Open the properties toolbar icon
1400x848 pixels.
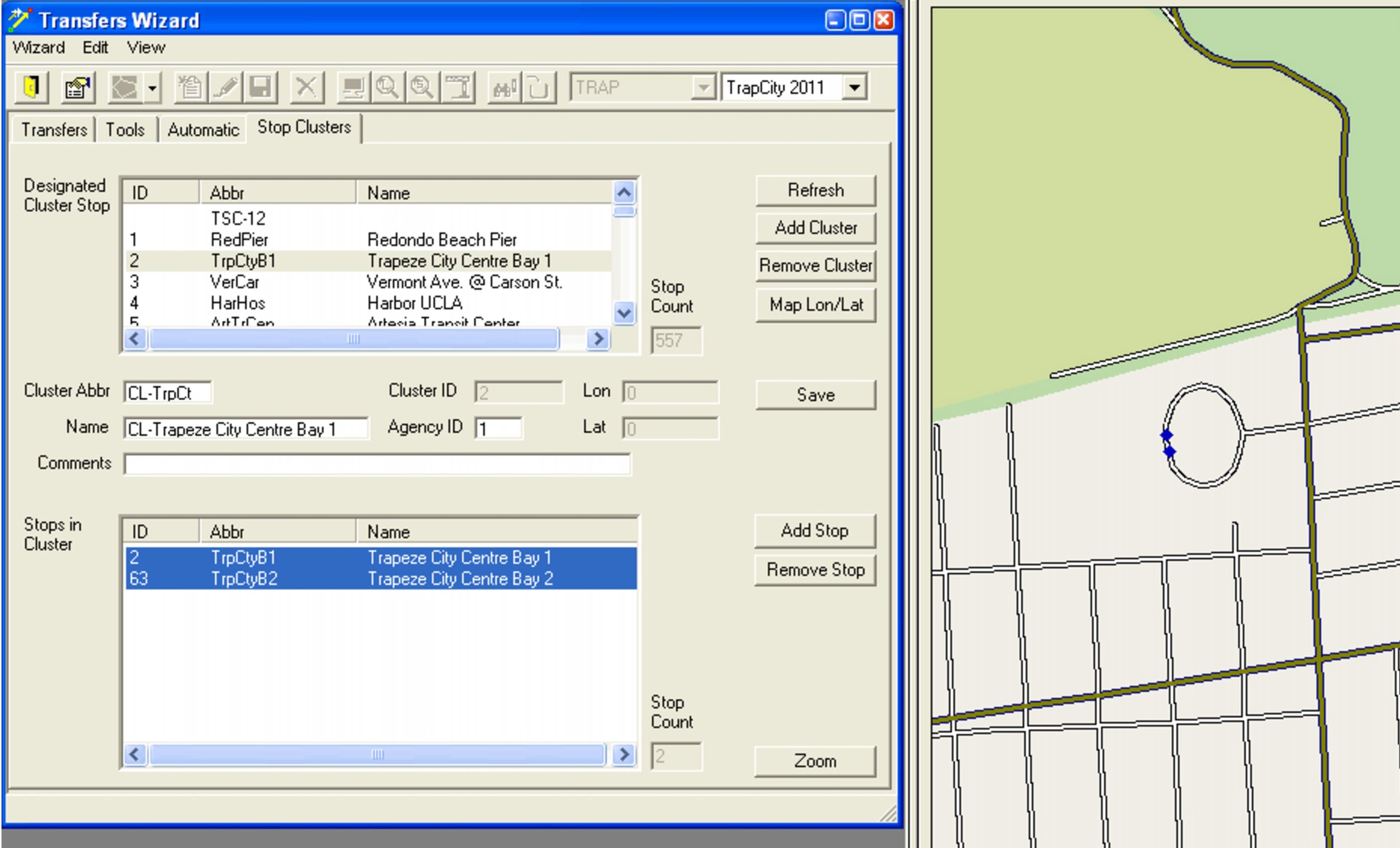pos(77,87)
